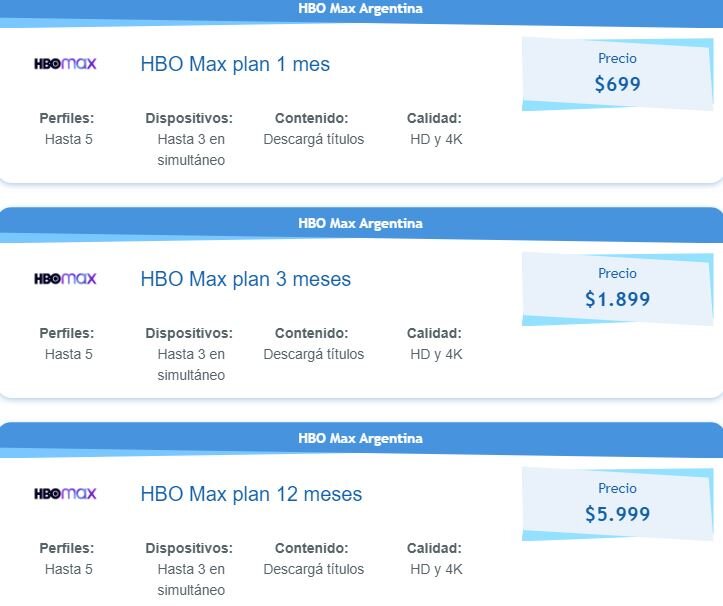Click the HBO Max logo in 1 mes plan

(x=65, y=64)
